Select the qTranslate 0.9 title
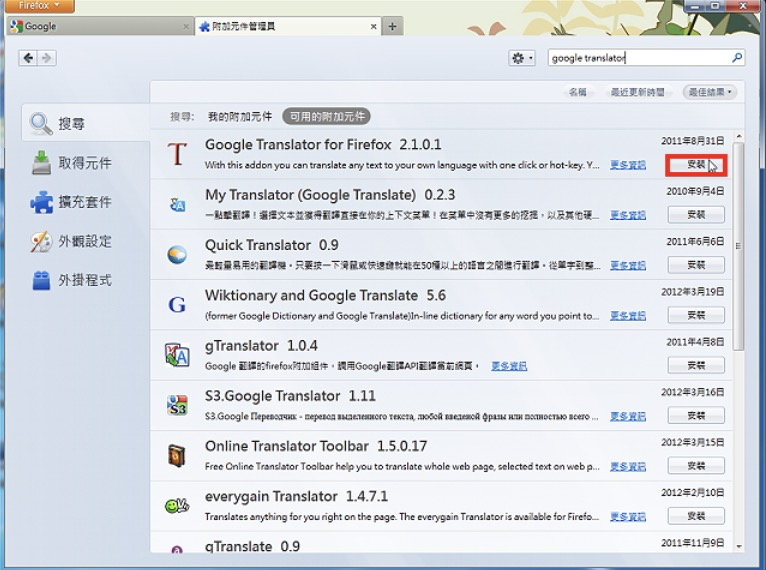 [252, 546]
